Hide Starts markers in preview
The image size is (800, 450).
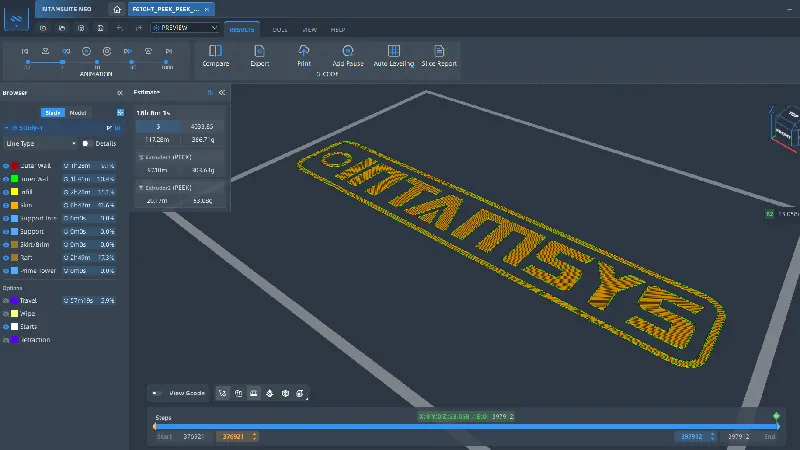(x=6, y=327)
